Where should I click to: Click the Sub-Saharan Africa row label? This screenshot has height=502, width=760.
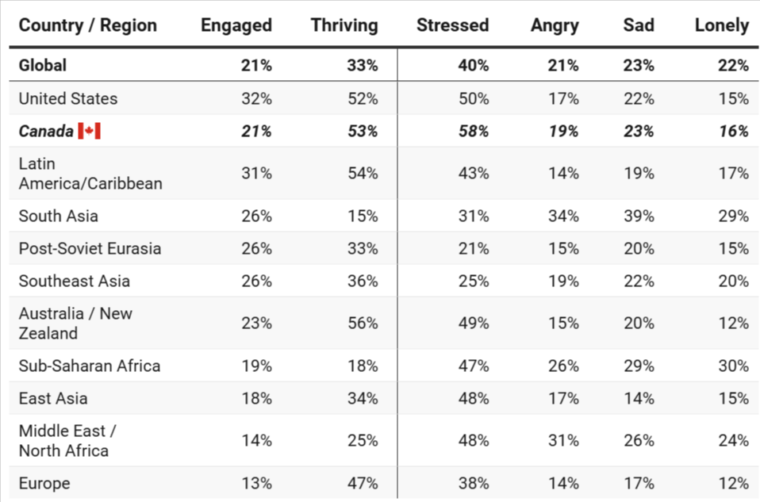[x=89, y=366]
